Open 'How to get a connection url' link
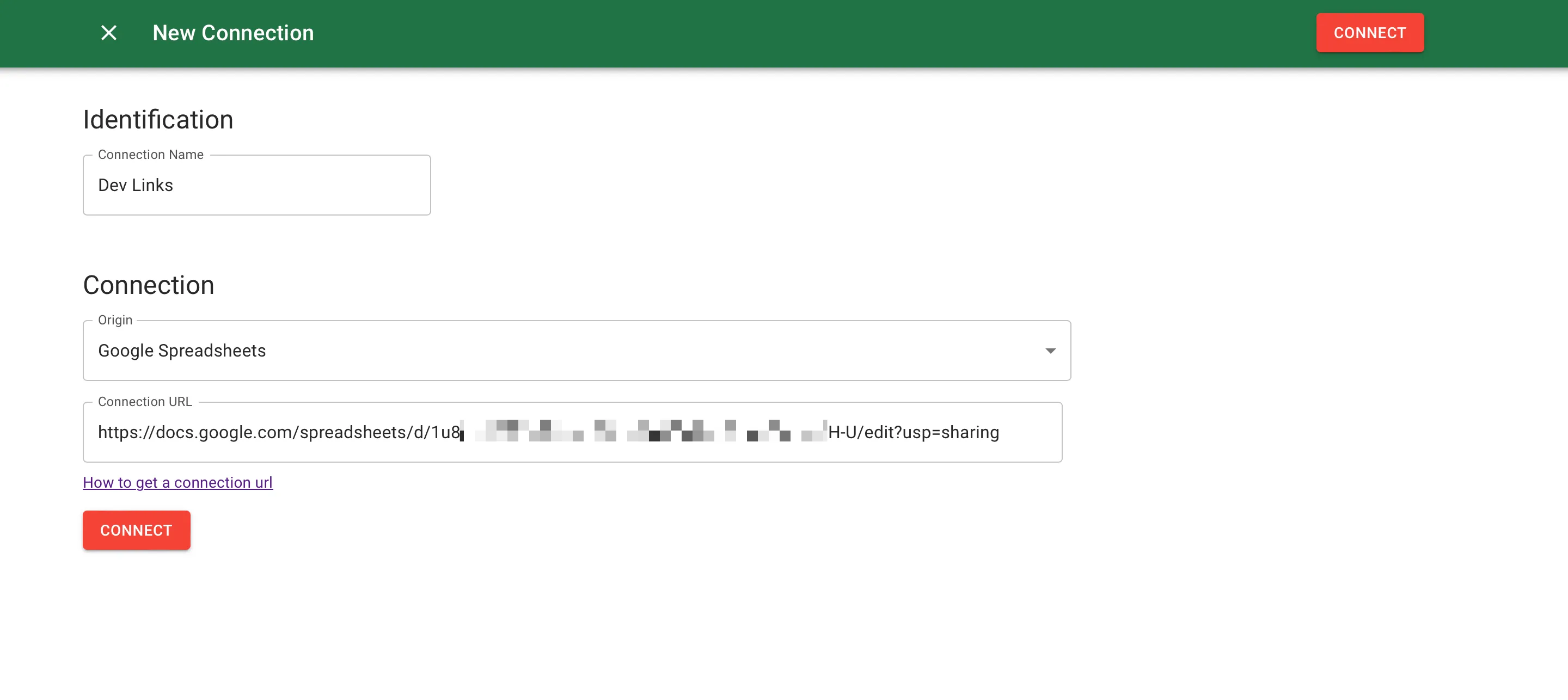 (x=177, y=482)
